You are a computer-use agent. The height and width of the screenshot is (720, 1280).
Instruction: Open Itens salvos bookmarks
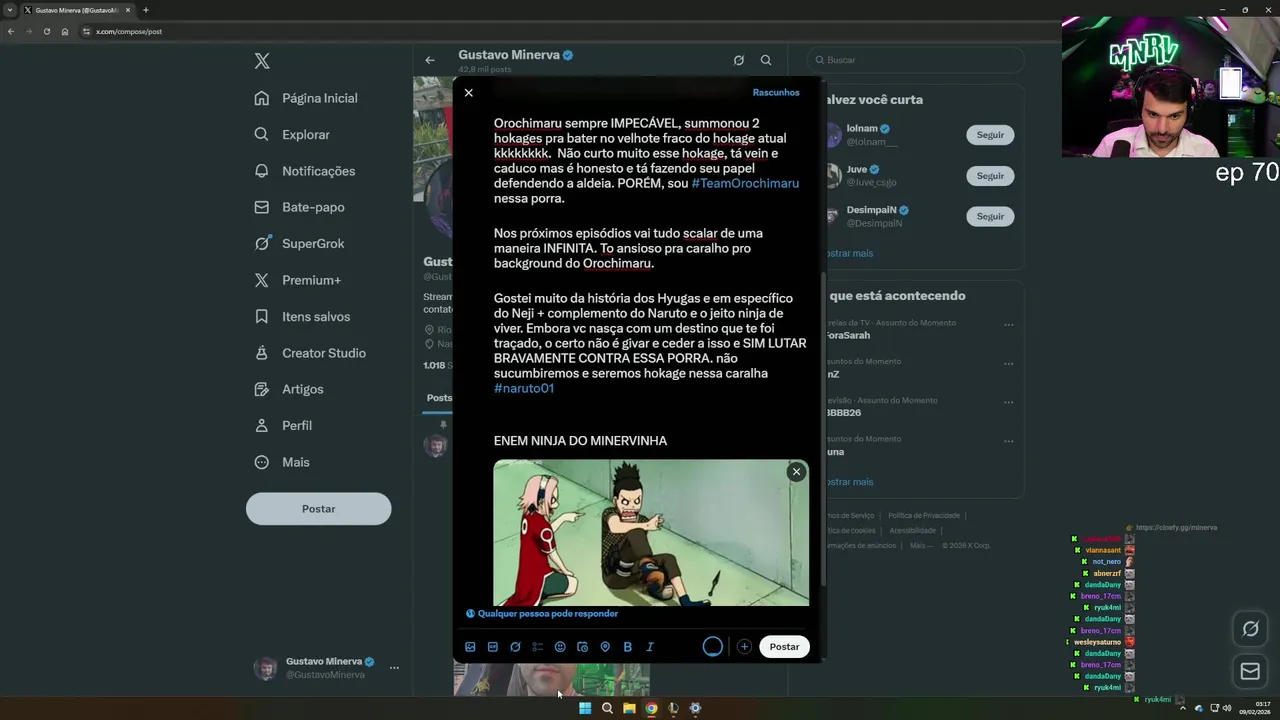tap(302, 316)
